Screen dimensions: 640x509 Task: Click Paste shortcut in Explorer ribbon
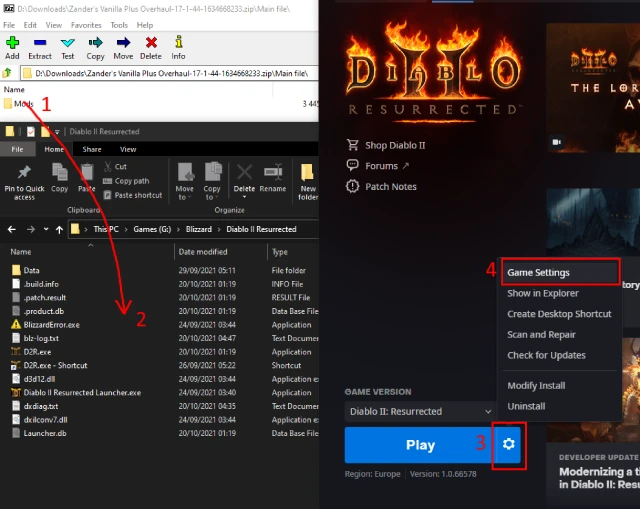133,195
